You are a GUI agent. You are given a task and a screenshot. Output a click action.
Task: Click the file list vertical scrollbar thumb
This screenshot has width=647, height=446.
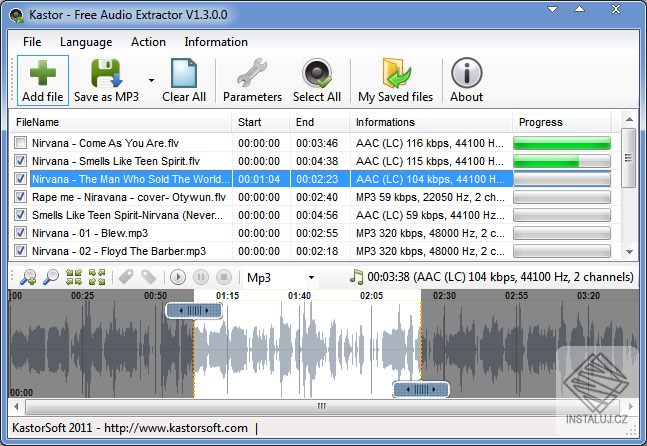click(629, 158)
